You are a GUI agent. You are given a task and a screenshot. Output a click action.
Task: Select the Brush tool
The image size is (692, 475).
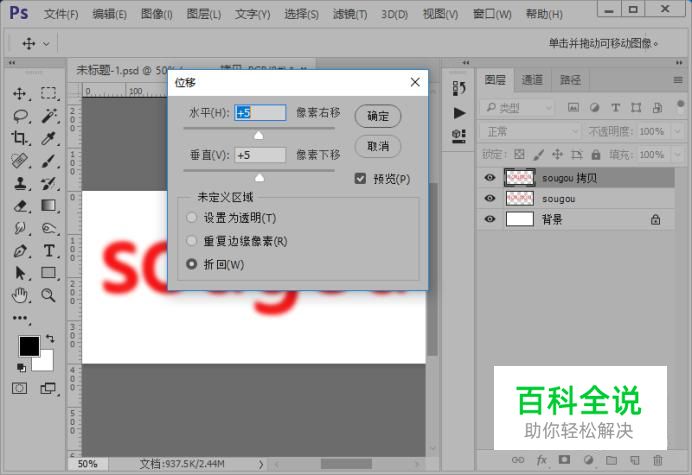pos(49,160)
